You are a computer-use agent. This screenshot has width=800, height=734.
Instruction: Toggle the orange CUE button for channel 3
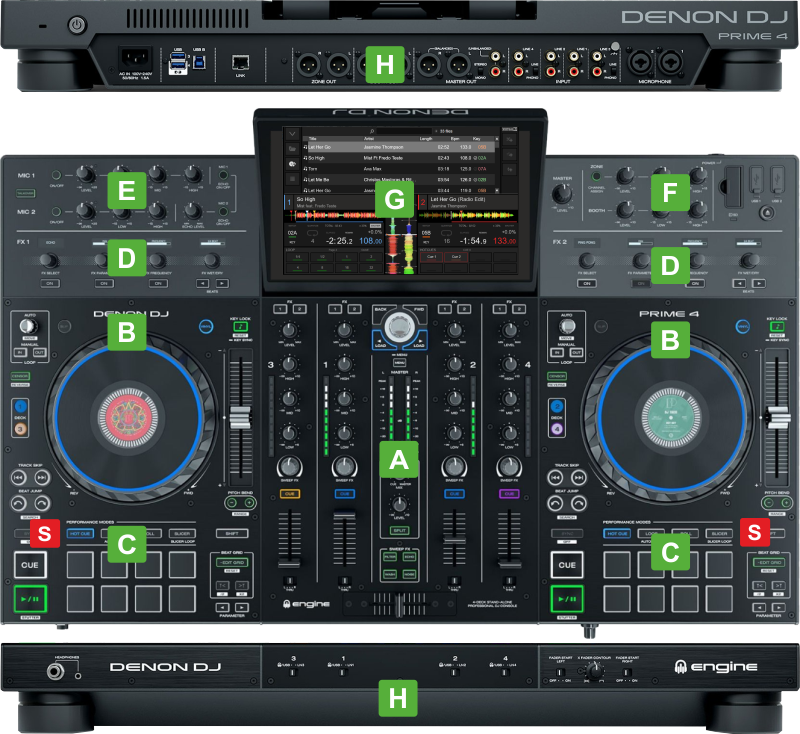pos(290,494)
